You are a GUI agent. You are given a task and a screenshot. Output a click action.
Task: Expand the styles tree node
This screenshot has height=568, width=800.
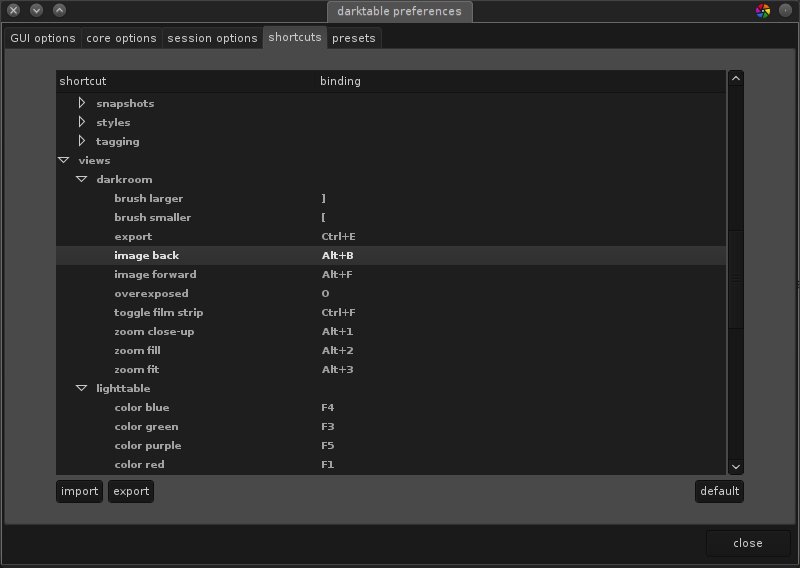click(x=82, y=122)
